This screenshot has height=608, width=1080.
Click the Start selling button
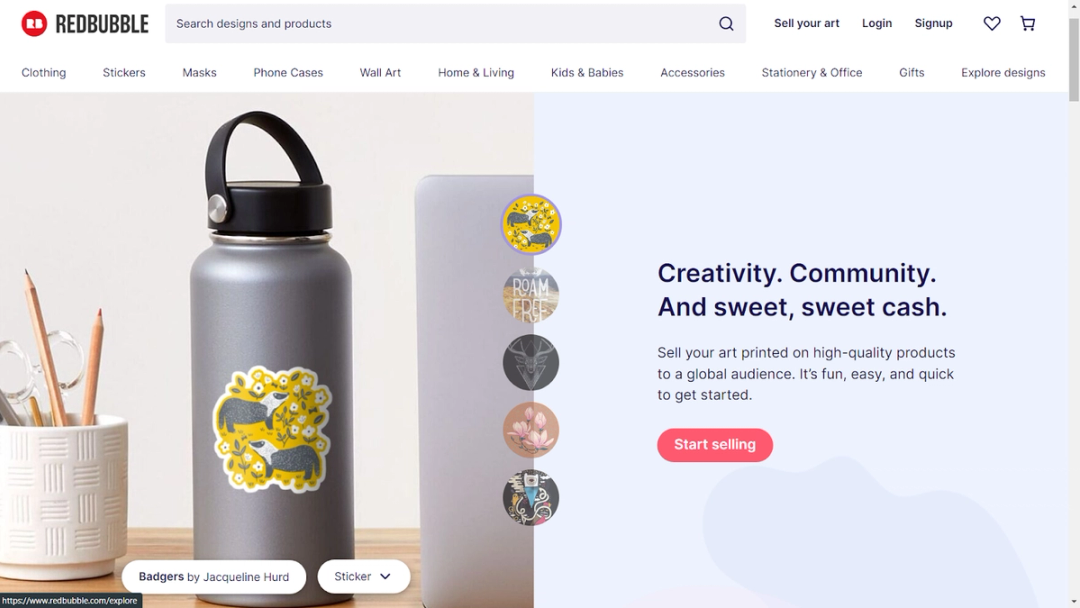[x=715, y=445]
